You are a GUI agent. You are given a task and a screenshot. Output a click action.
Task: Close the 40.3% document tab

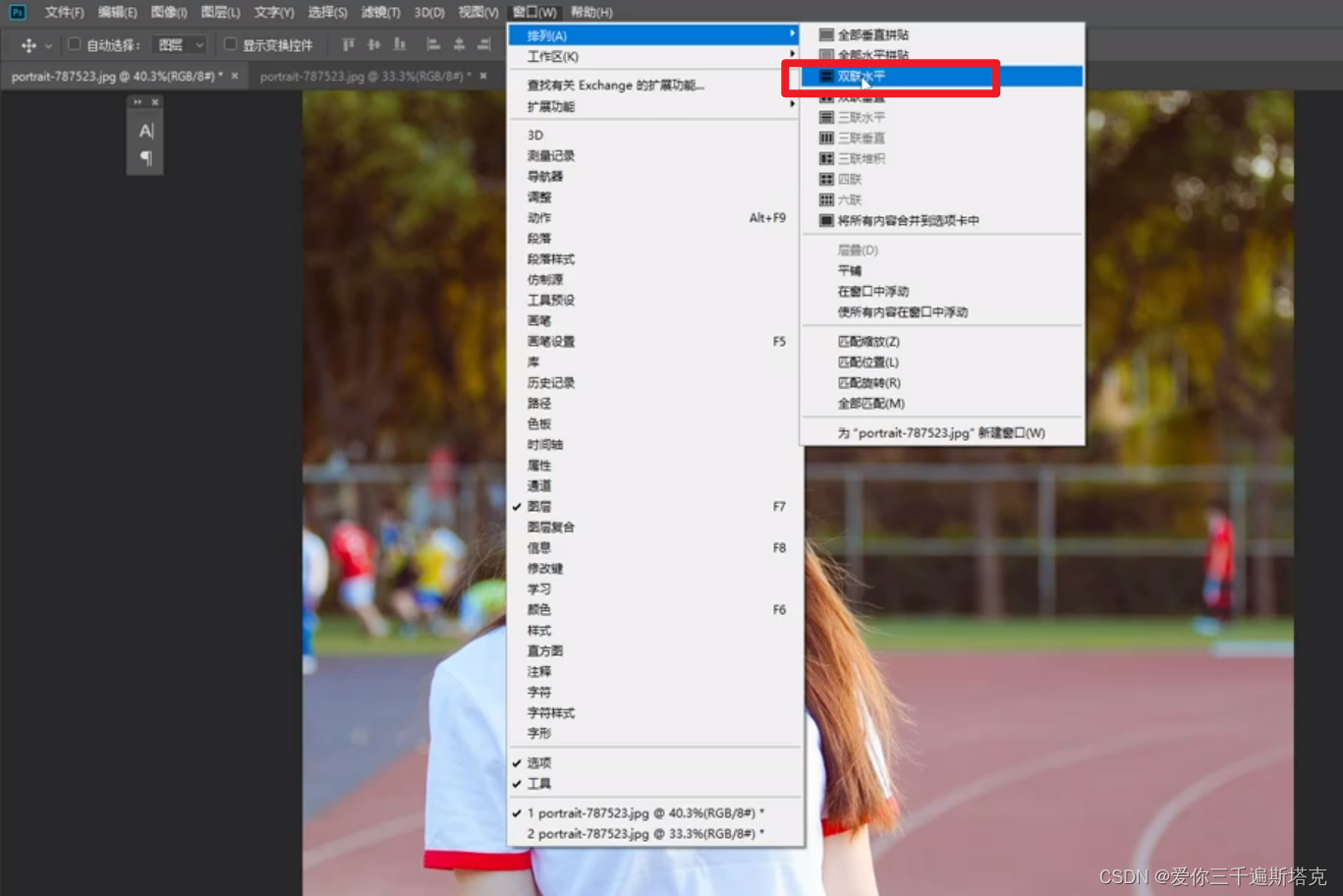point(235,76)
